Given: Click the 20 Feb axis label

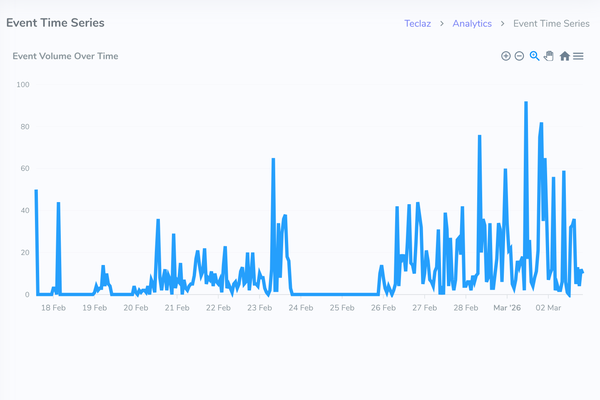Looking at the screenshot, I should point(135,308).
